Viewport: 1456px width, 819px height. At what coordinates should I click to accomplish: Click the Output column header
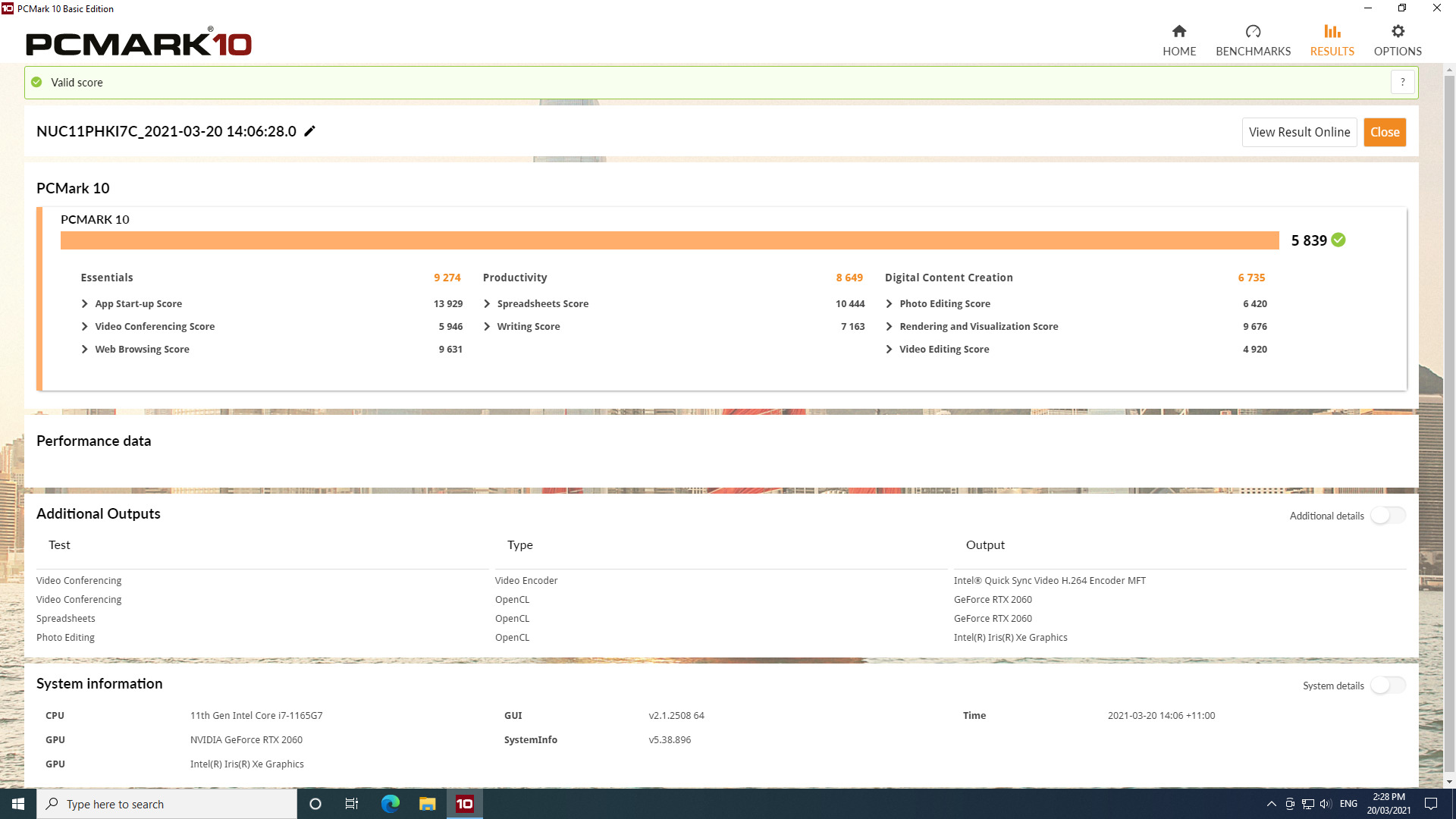tap(985, 544)
